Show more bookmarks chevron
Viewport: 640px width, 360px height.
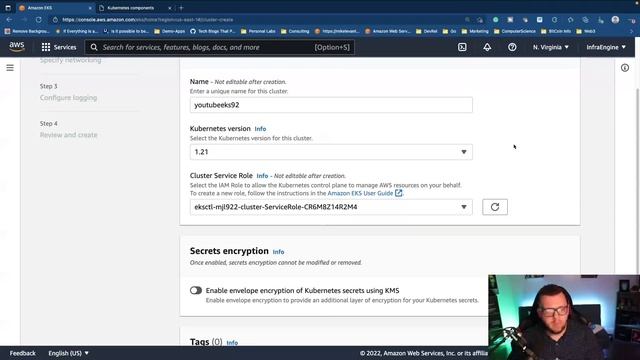click(x=631, y=31)
